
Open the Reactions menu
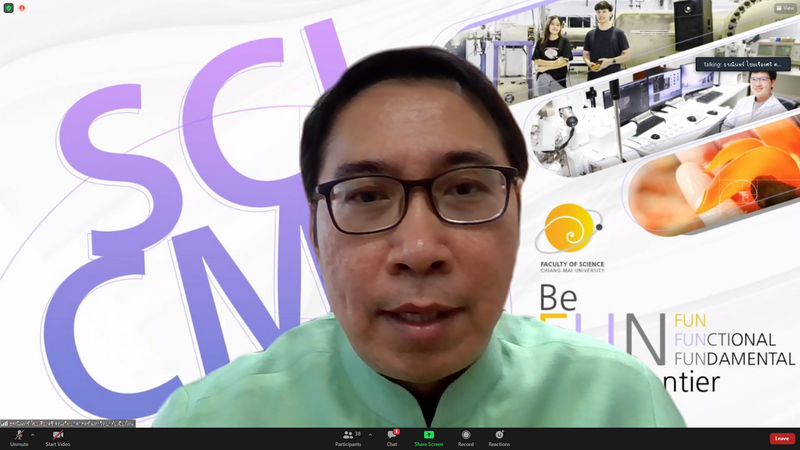[x=499, y=435]
